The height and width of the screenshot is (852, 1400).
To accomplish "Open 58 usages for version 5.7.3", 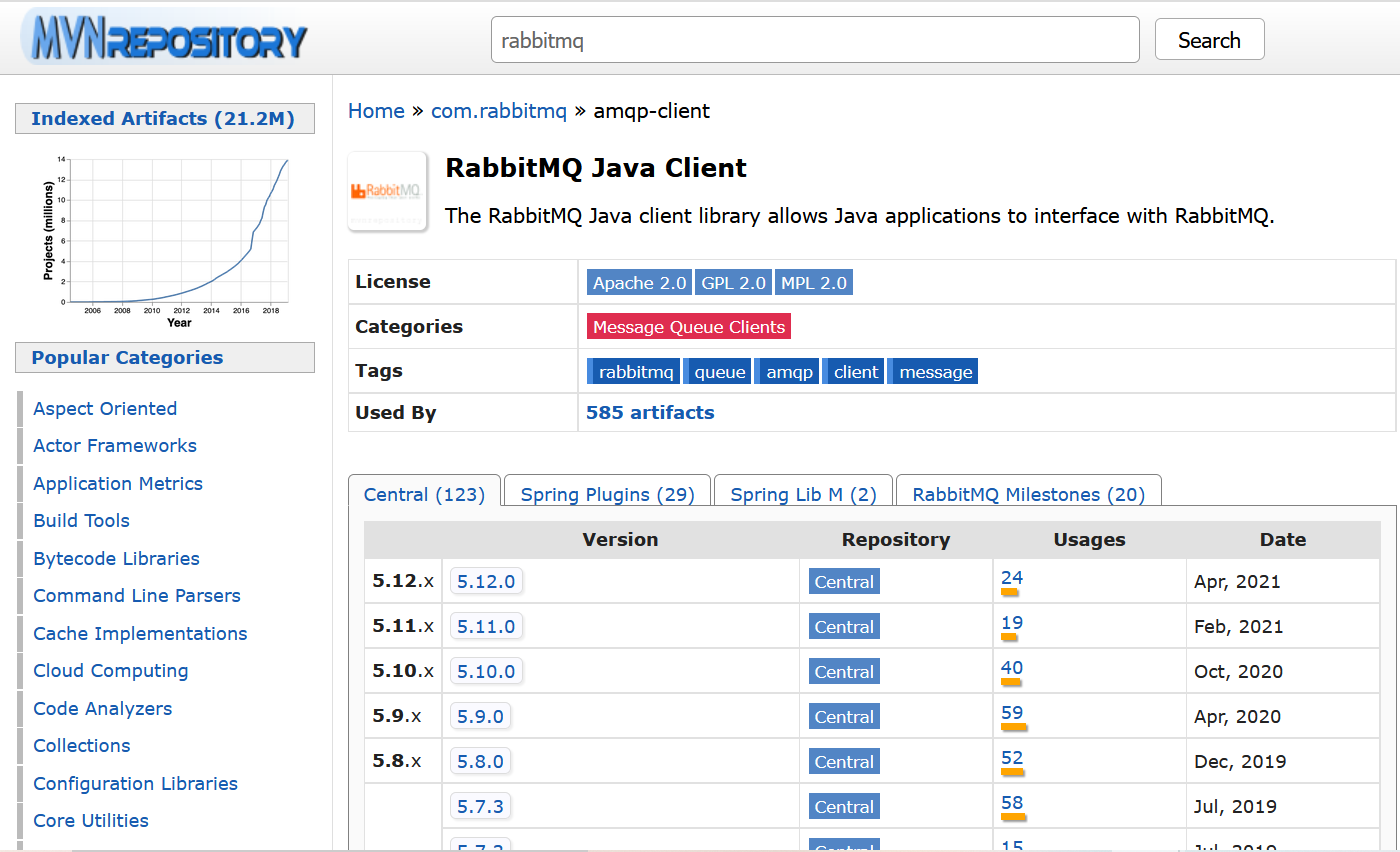I will pos(1012,803).
